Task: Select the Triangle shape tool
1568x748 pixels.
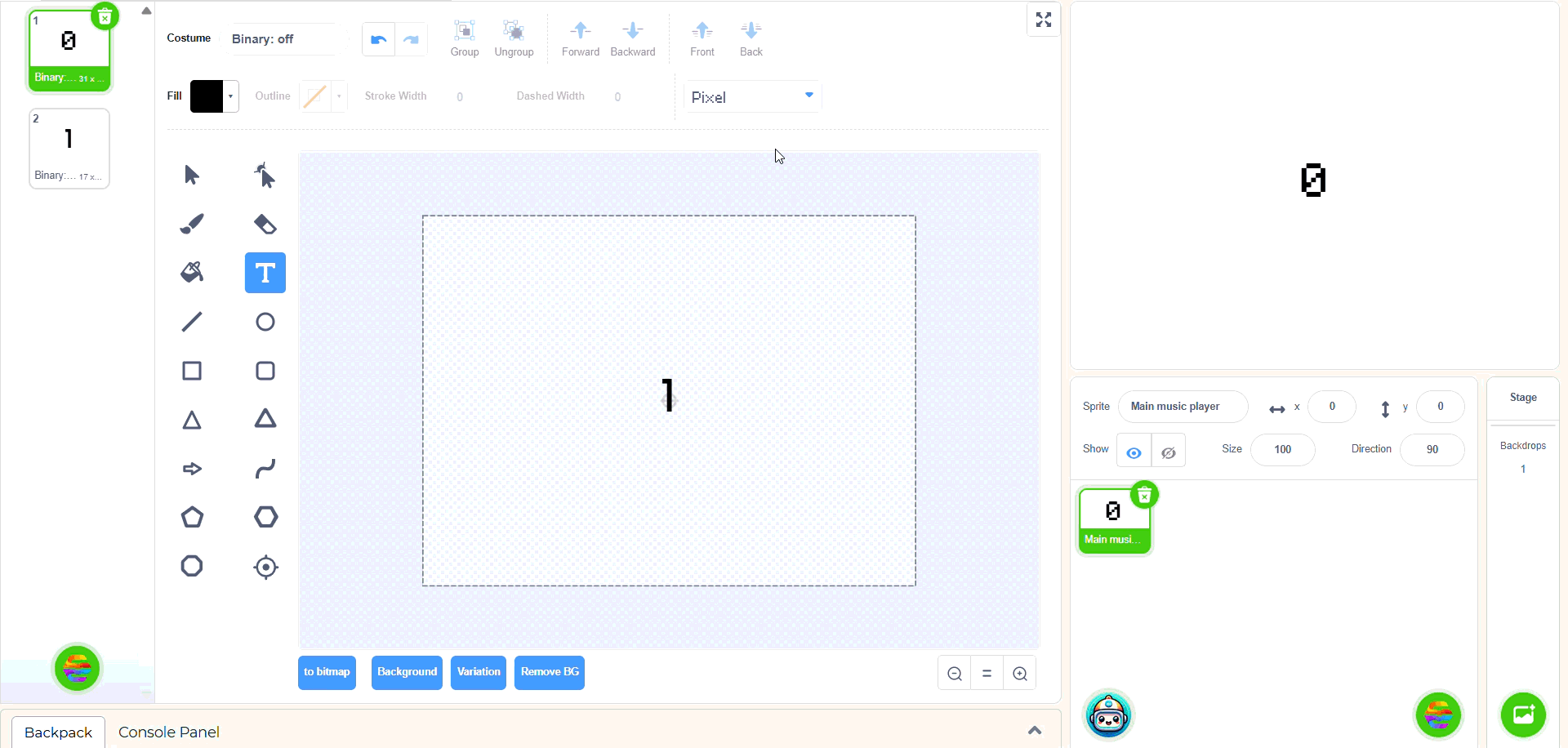Action: pos(192,420)
